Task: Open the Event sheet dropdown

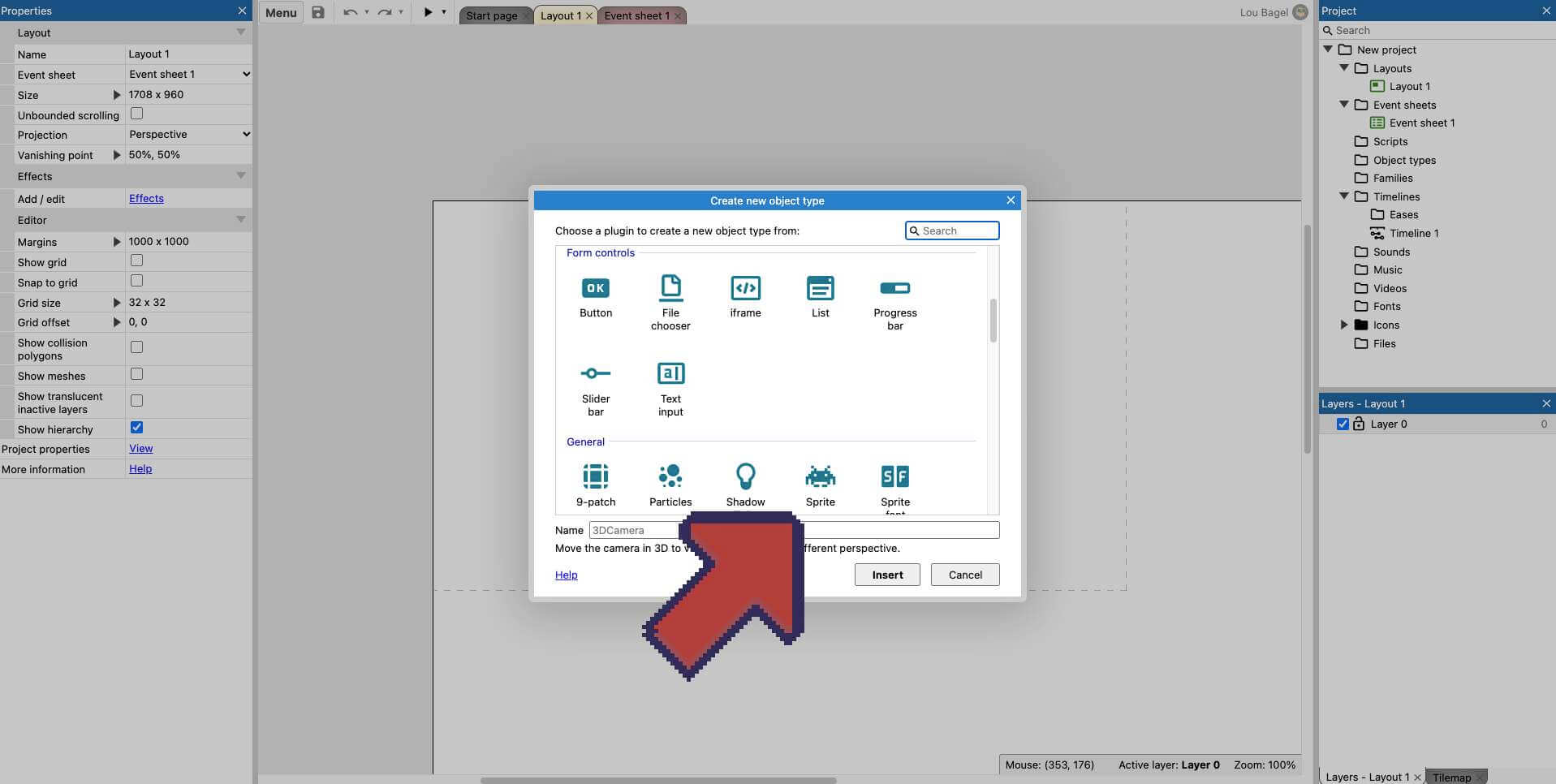Action: click(x=189, y=74)
